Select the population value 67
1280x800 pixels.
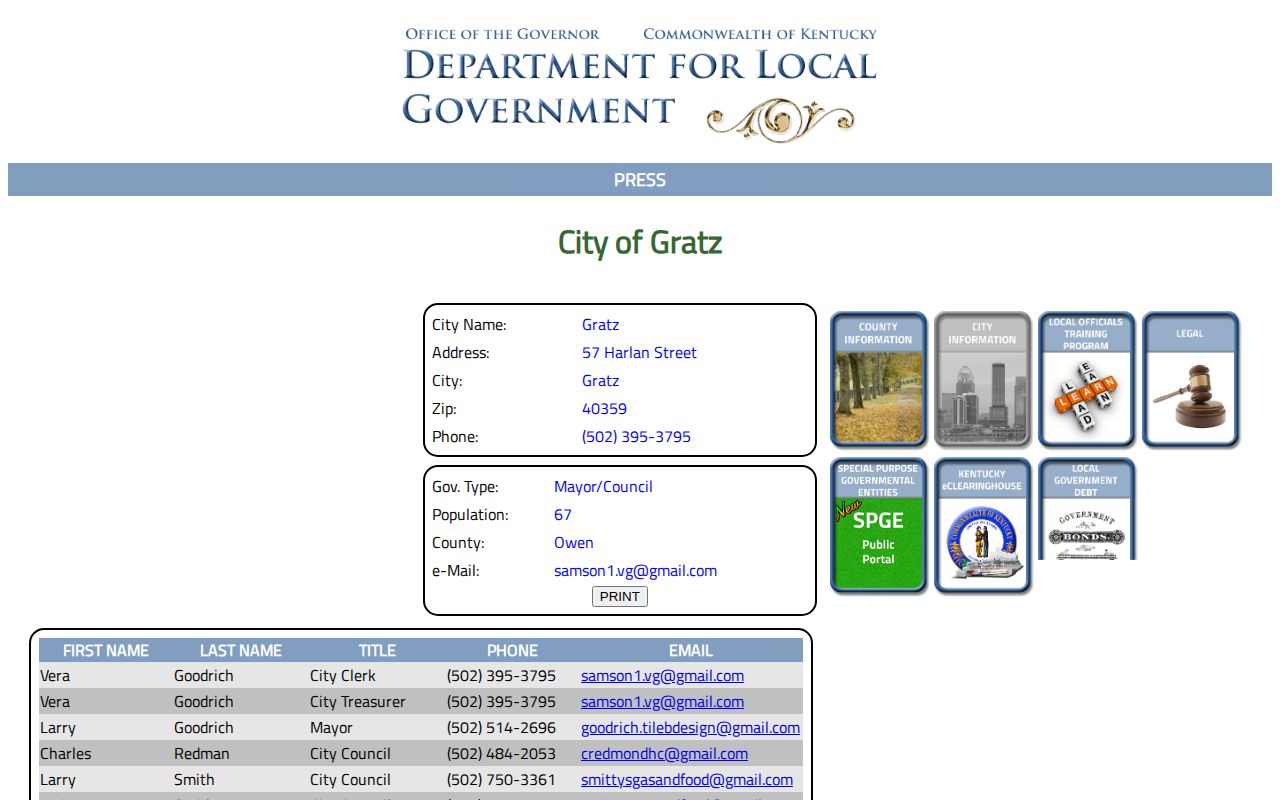(563, 515)
